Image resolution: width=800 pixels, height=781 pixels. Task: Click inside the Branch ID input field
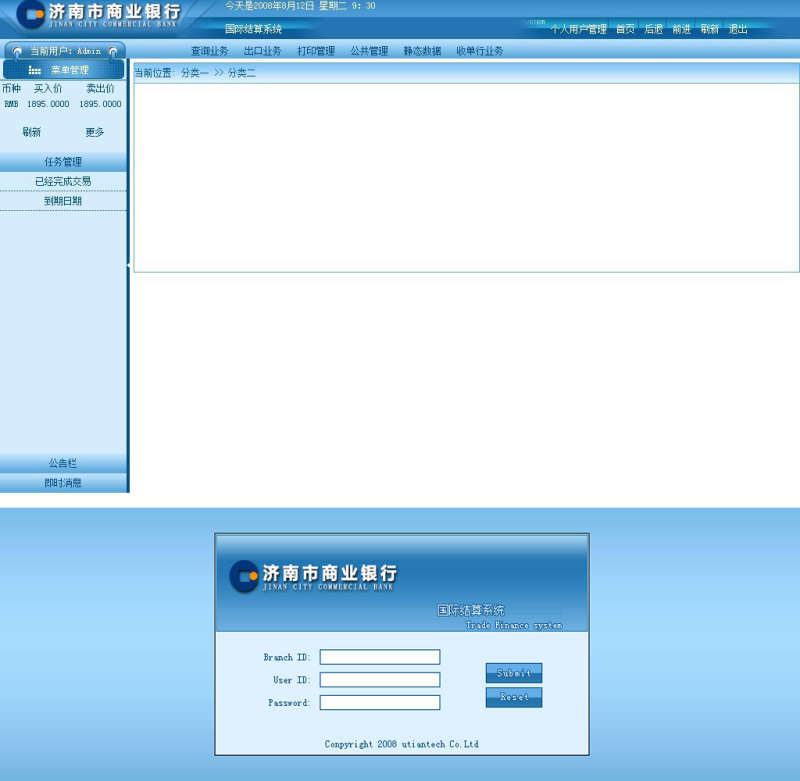tap(379, 657)
